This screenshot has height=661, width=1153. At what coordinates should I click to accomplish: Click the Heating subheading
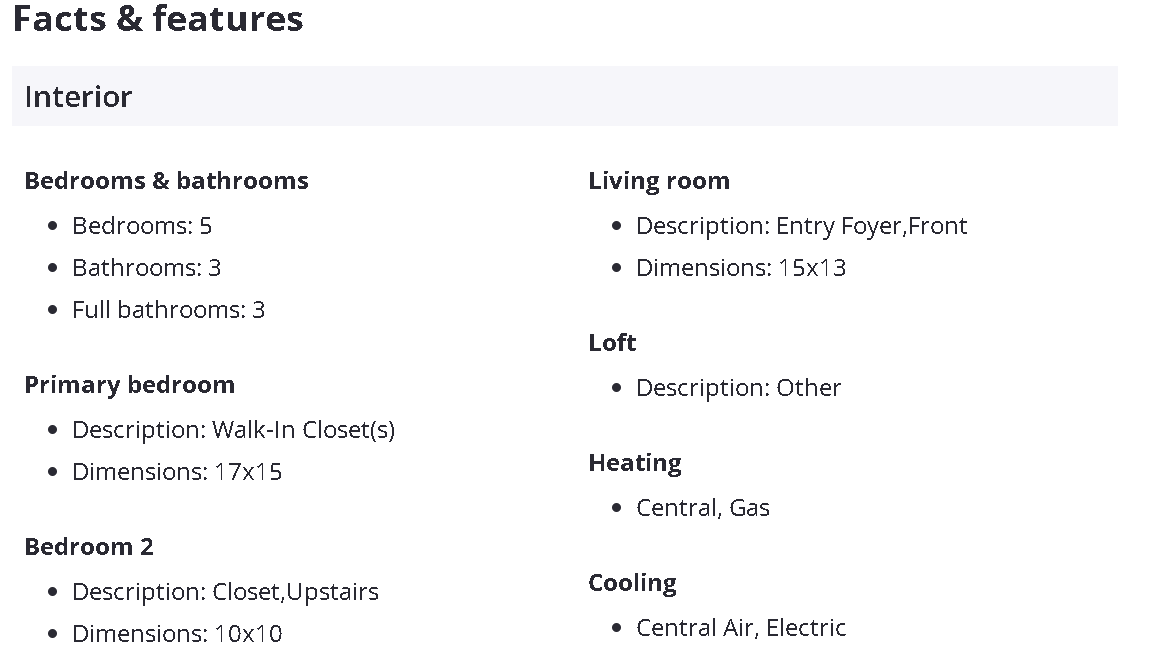click(x=635, y=463)
